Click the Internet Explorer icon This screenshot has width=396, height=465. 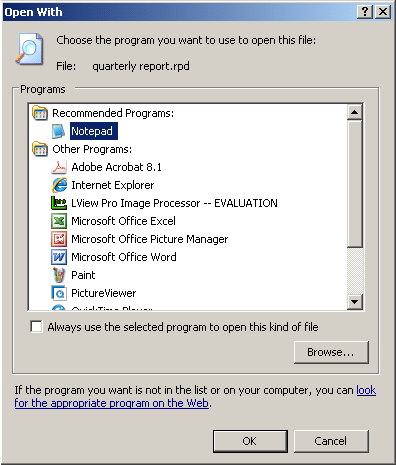(59, 185)
